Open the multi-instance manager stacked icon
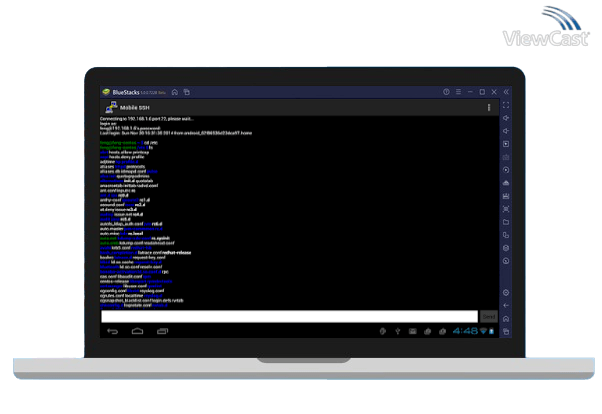Image resolution: width=602 pixels, height=414 pixels. tap(506, 248)
